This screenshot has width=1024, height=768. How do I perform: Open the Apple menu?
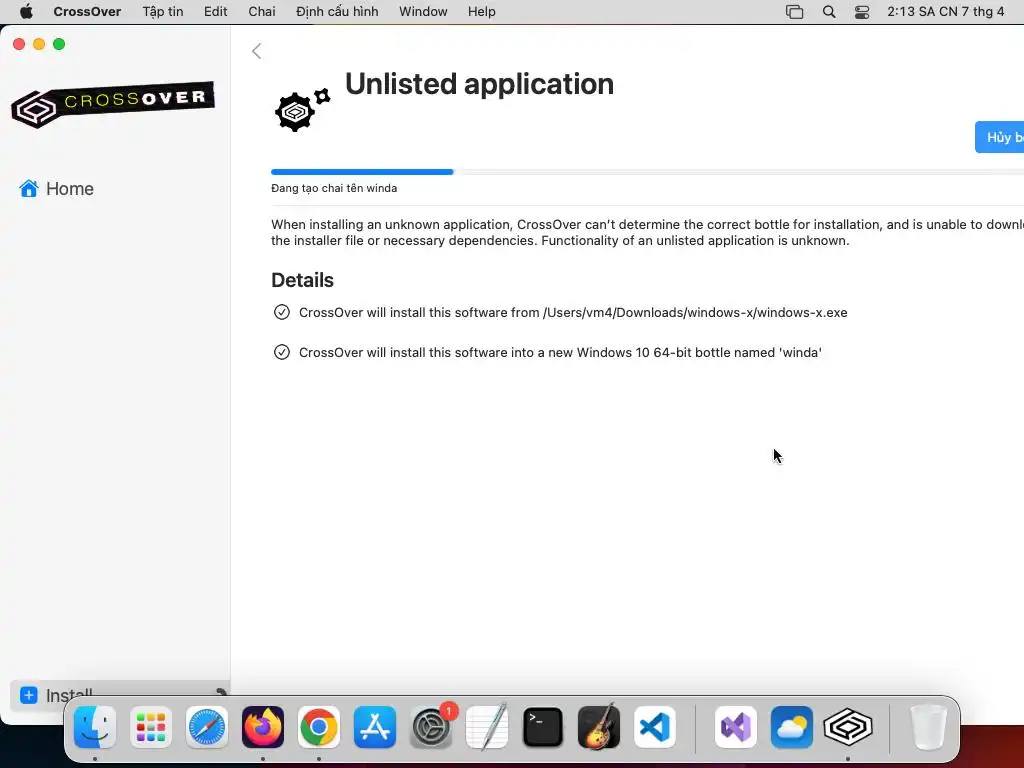26,12
